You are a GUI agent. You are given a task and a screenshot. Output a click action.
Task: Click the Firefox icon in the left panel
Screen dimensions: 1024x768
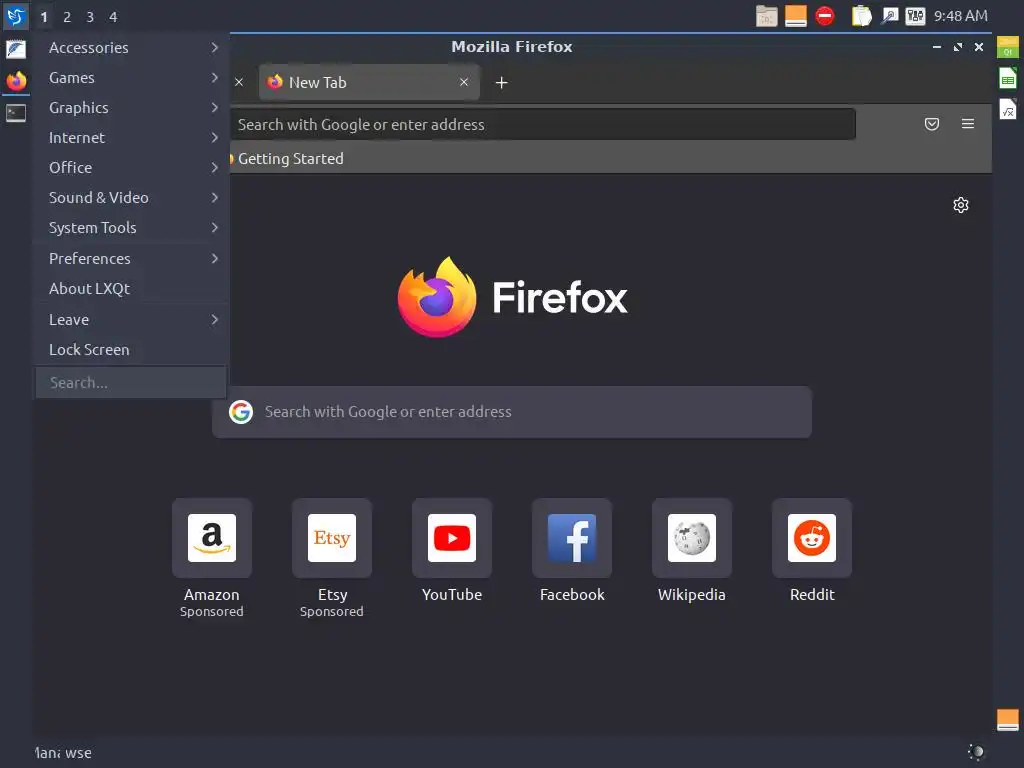coord(16,81)
